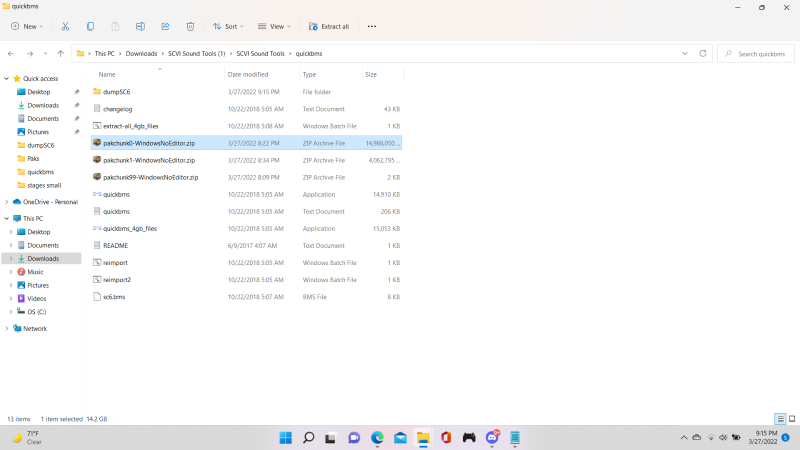Open Office app from taskbar
800x450 pixels.
click(x=446, y=438)
